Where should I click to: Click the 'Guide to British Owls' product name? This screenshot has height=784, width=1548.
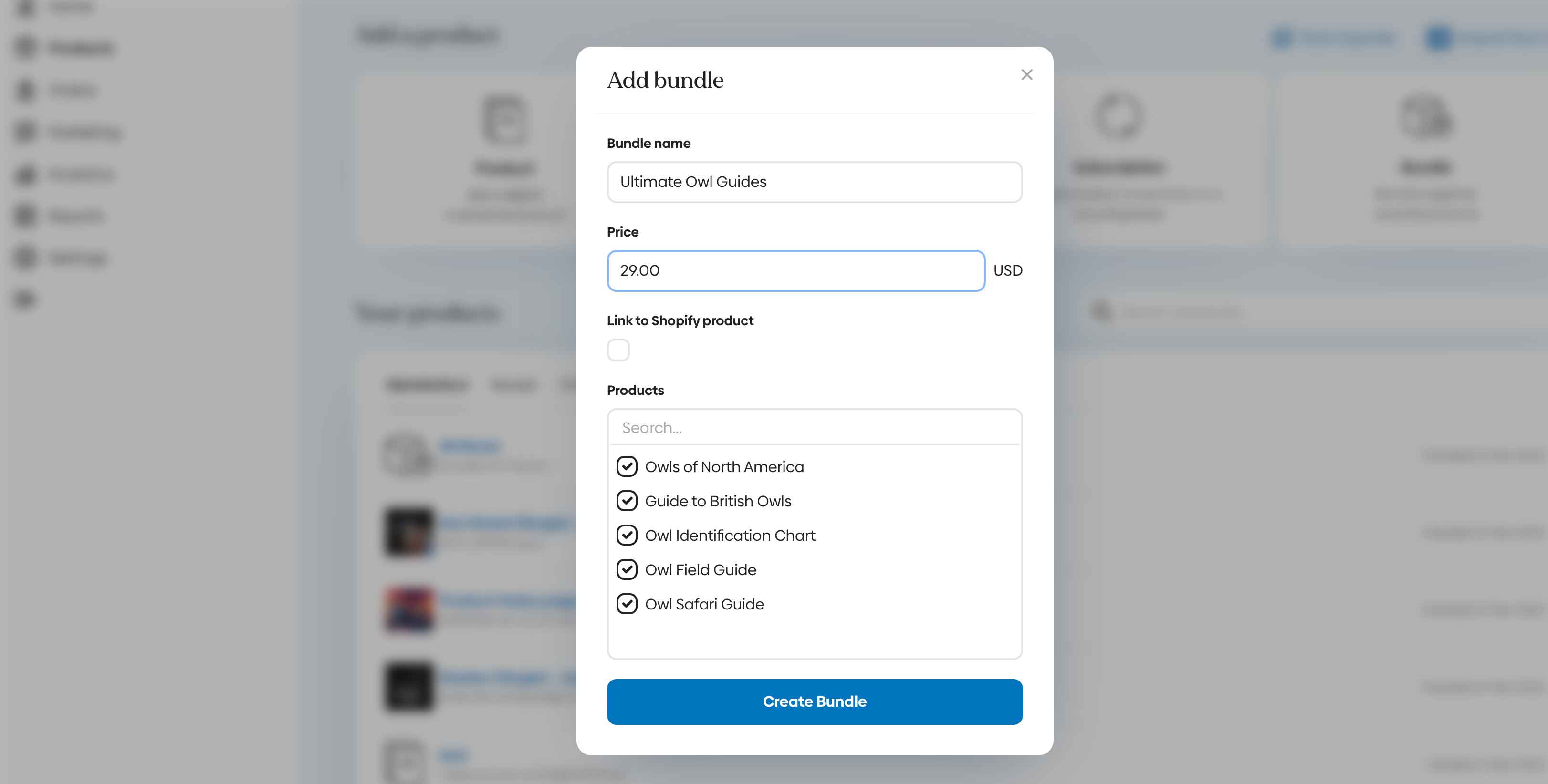pyautogui.click(x=718, y=501)
